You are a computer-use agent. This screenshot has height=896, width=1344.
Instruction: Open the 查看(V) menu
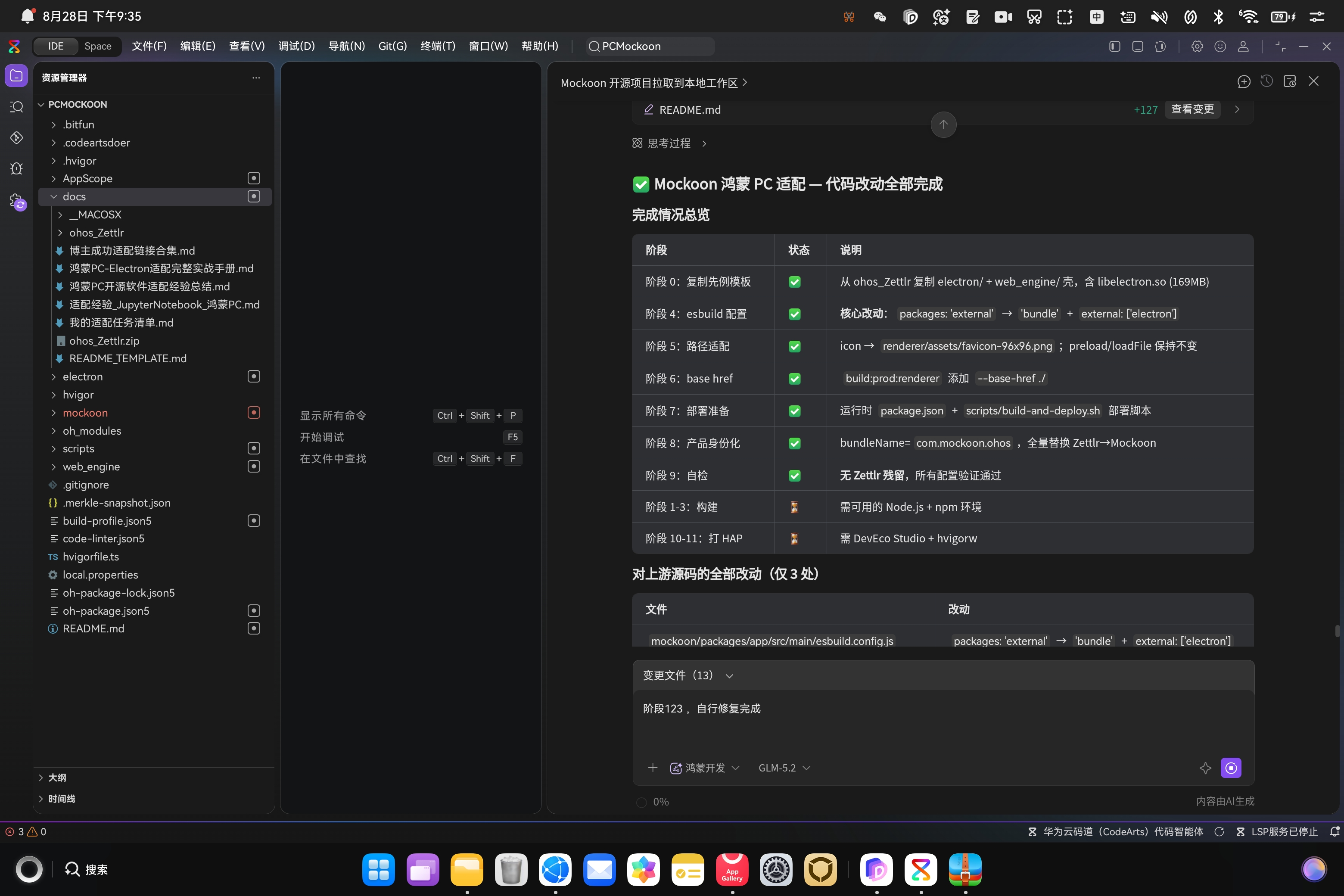(x=247, y=46)
